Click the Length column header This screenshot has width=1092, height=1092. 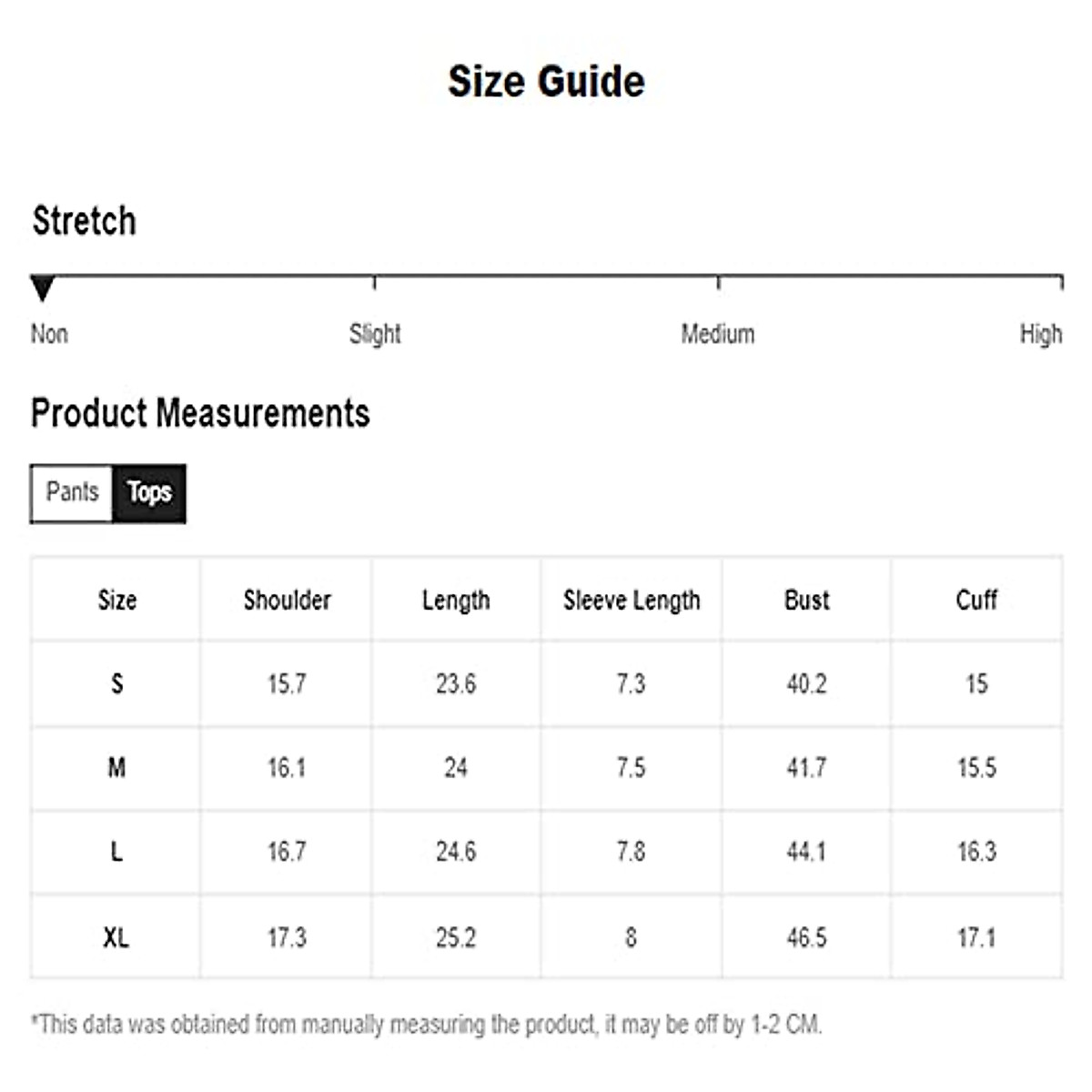click(x=456, y=601)
